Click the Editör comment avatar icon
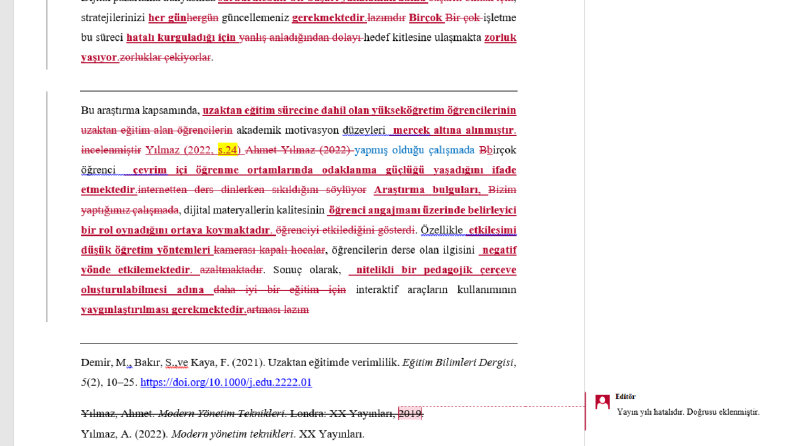The image size is (793, 446). (x=602, y=402)
